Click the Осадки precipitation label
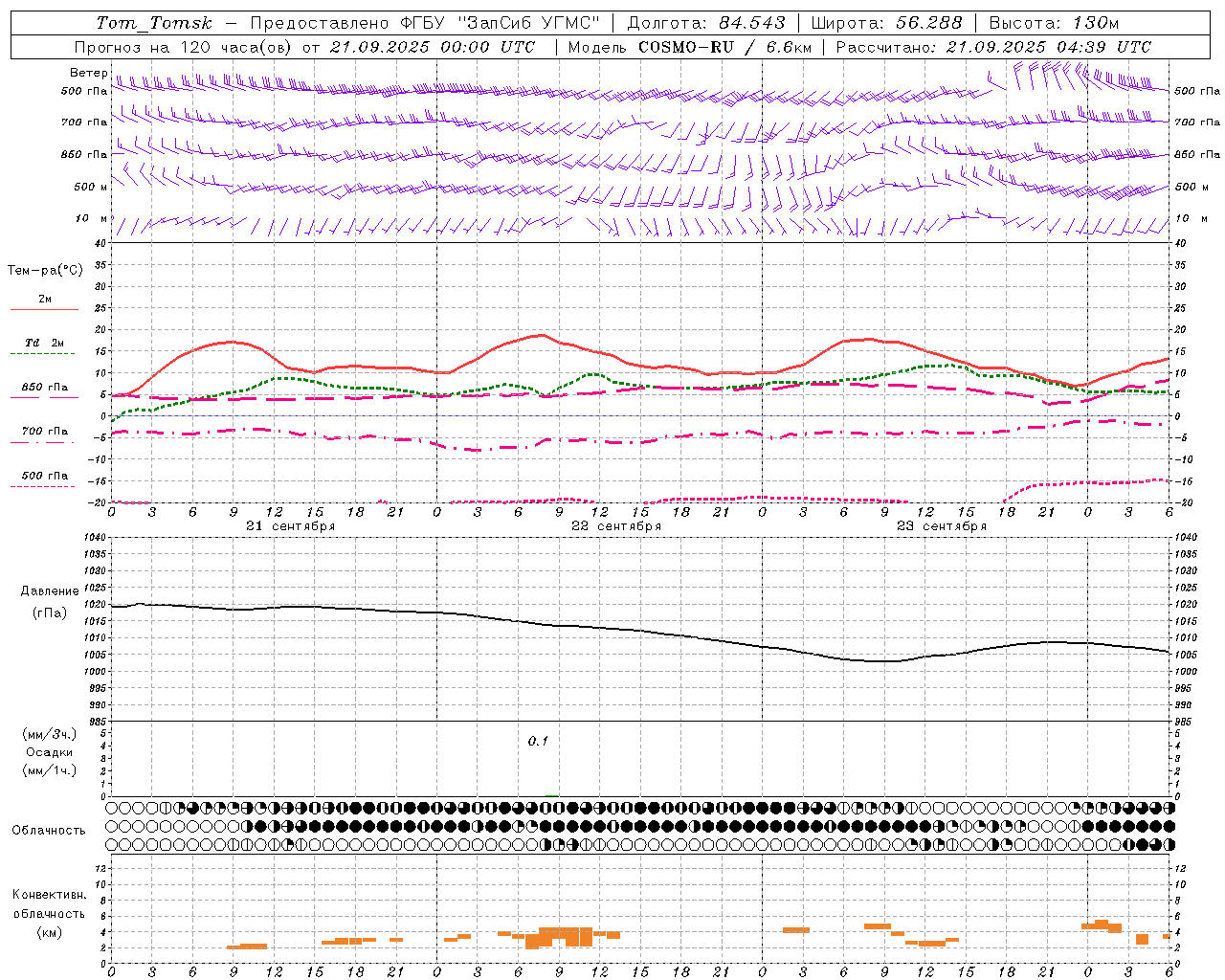Viewport: 1225px width, 980px height. (50, 753)
